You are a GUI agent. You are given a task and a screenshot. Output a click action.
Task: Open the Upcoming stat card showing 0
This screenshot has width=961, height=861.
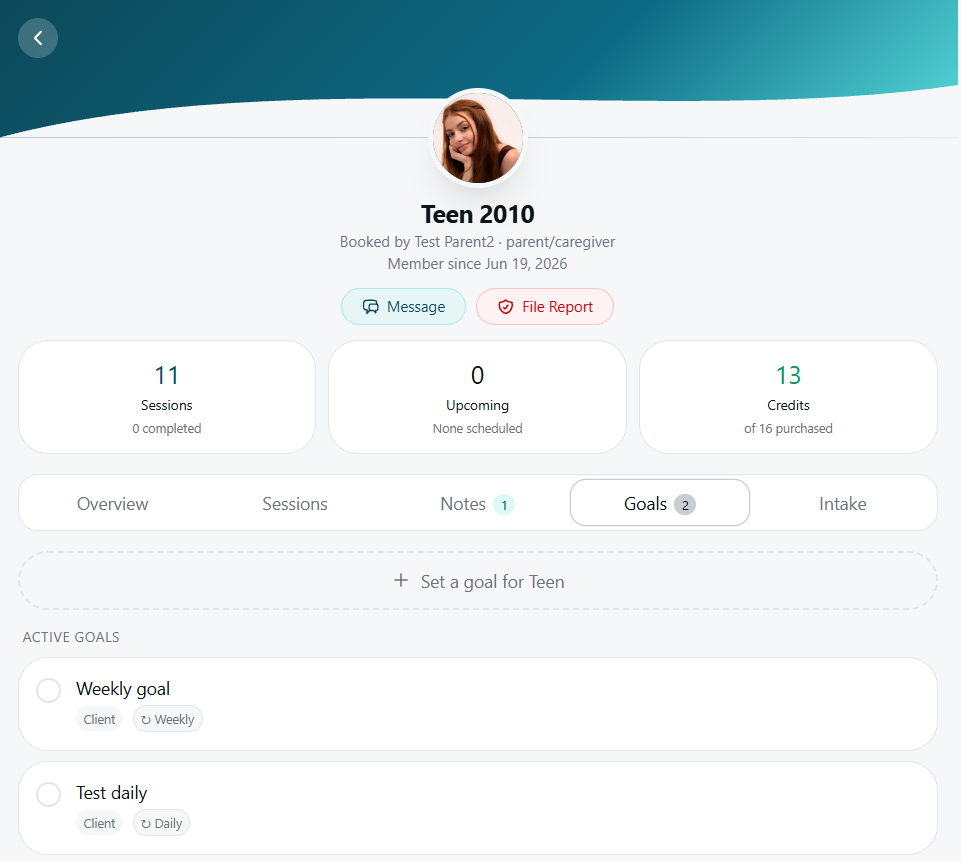[477, 397]
